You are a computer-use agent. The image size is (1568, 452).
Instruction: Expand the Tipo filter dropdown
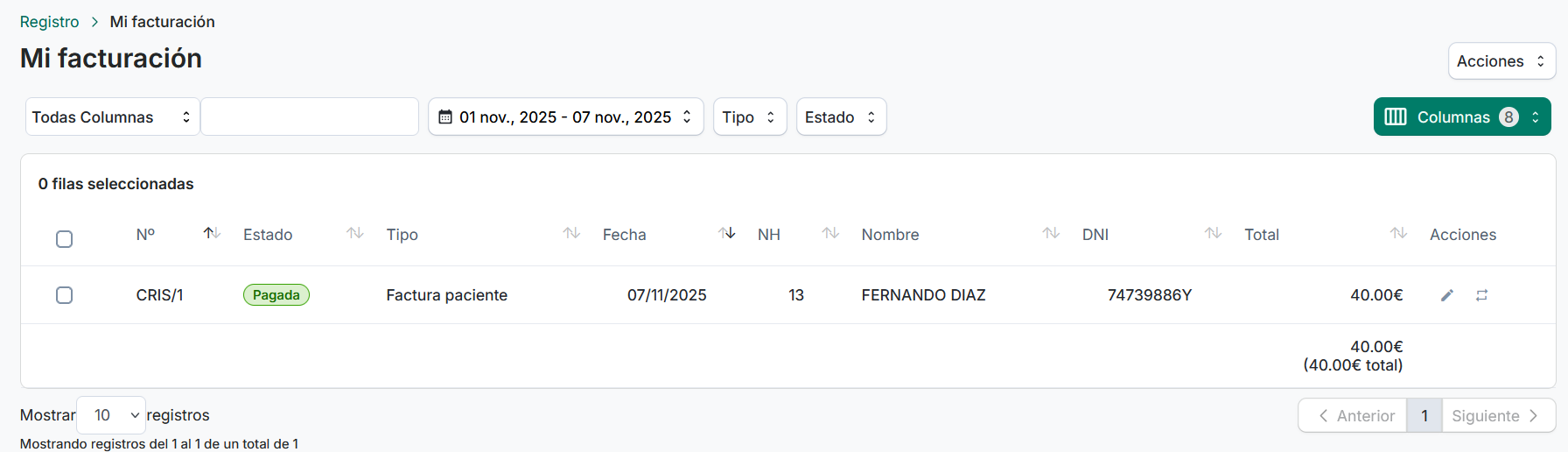click(749, 117)
